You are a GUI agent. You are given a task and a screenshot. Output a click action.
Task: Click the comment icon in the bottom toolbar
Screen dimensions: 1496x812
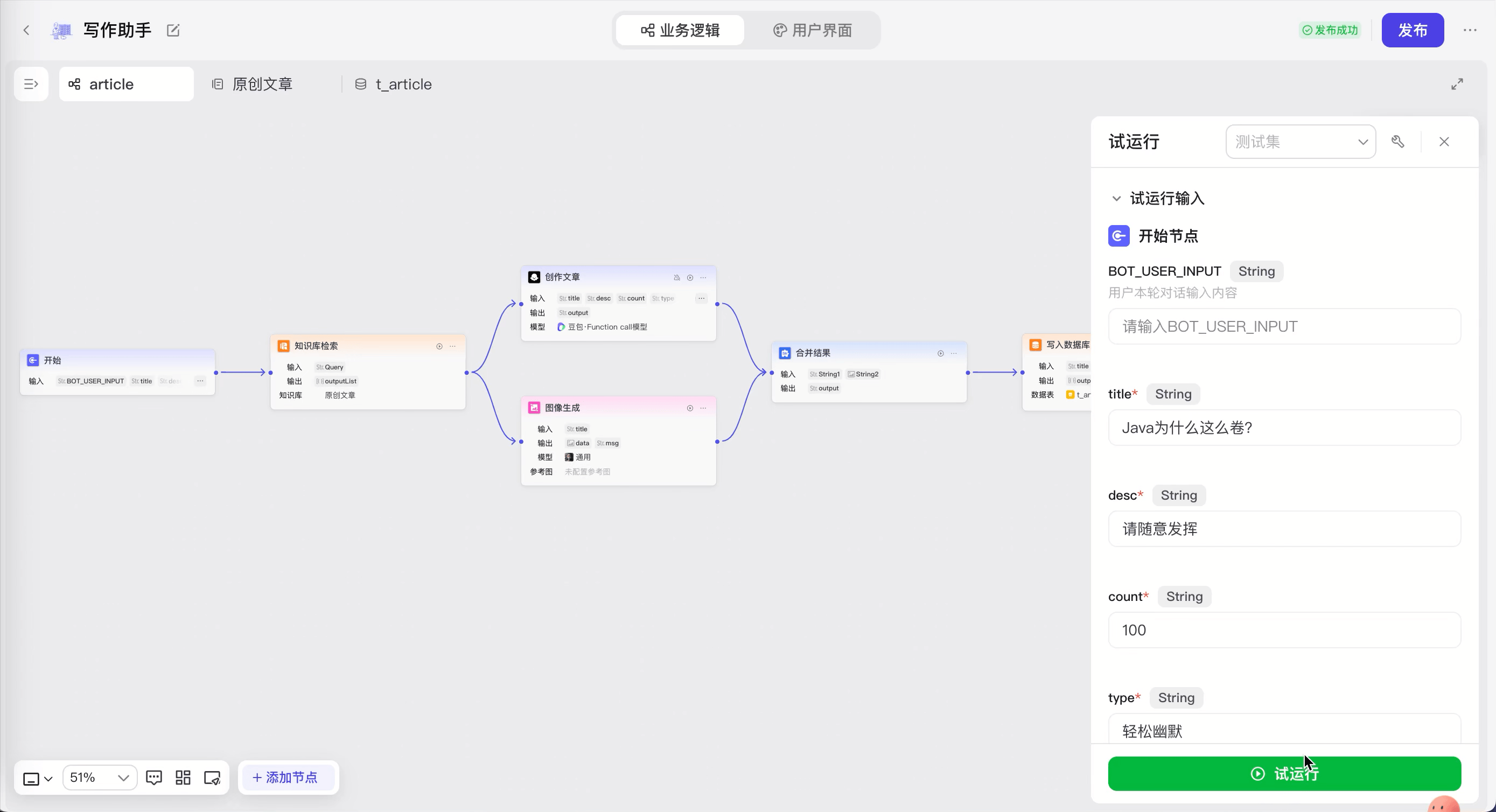click(x=154, y=778)
